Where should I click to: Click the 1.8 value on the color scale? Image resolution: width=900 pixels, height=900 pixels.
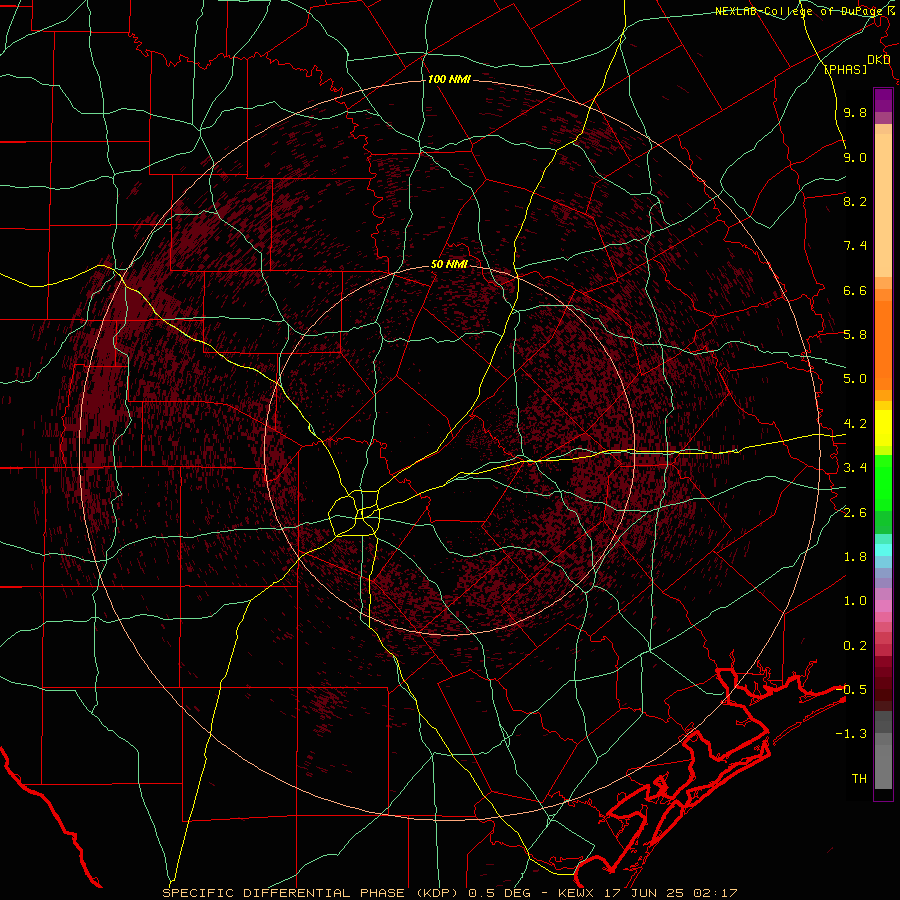coord(855,557)
